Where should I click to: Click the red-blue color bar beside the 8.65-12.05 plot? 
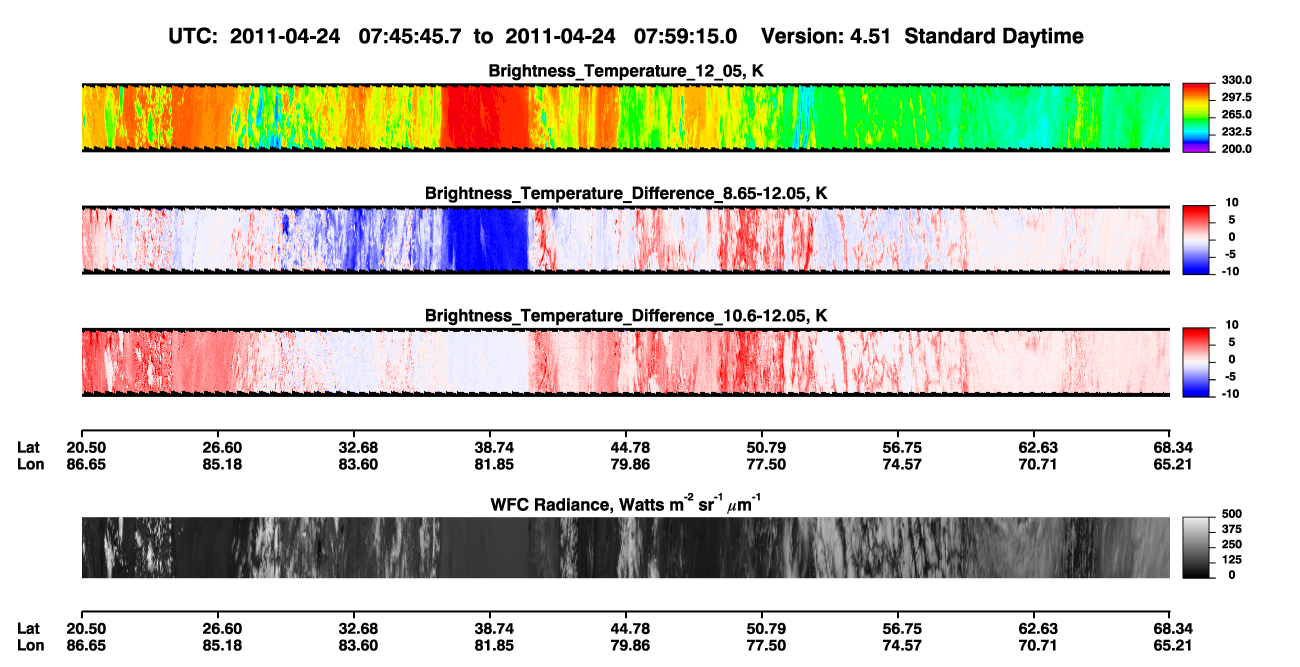1197,240
